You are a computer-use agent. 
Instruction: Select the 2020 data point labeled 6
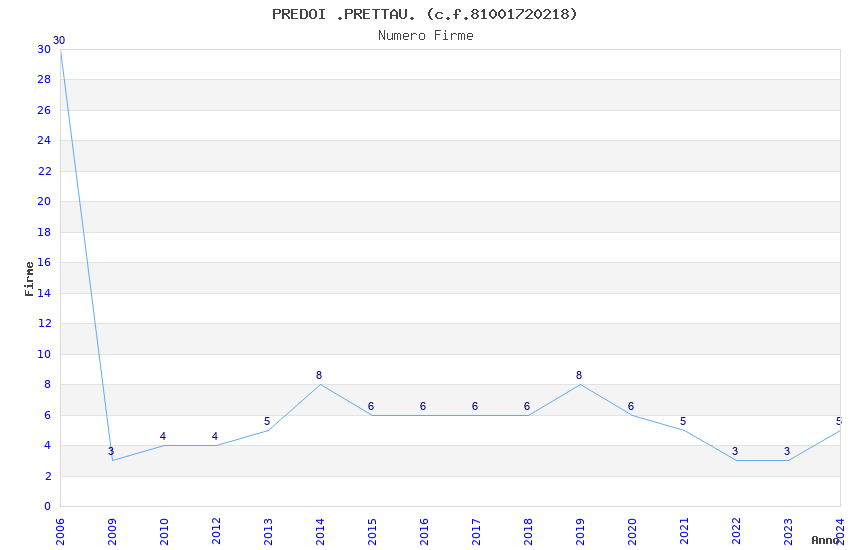click(633, 415)
